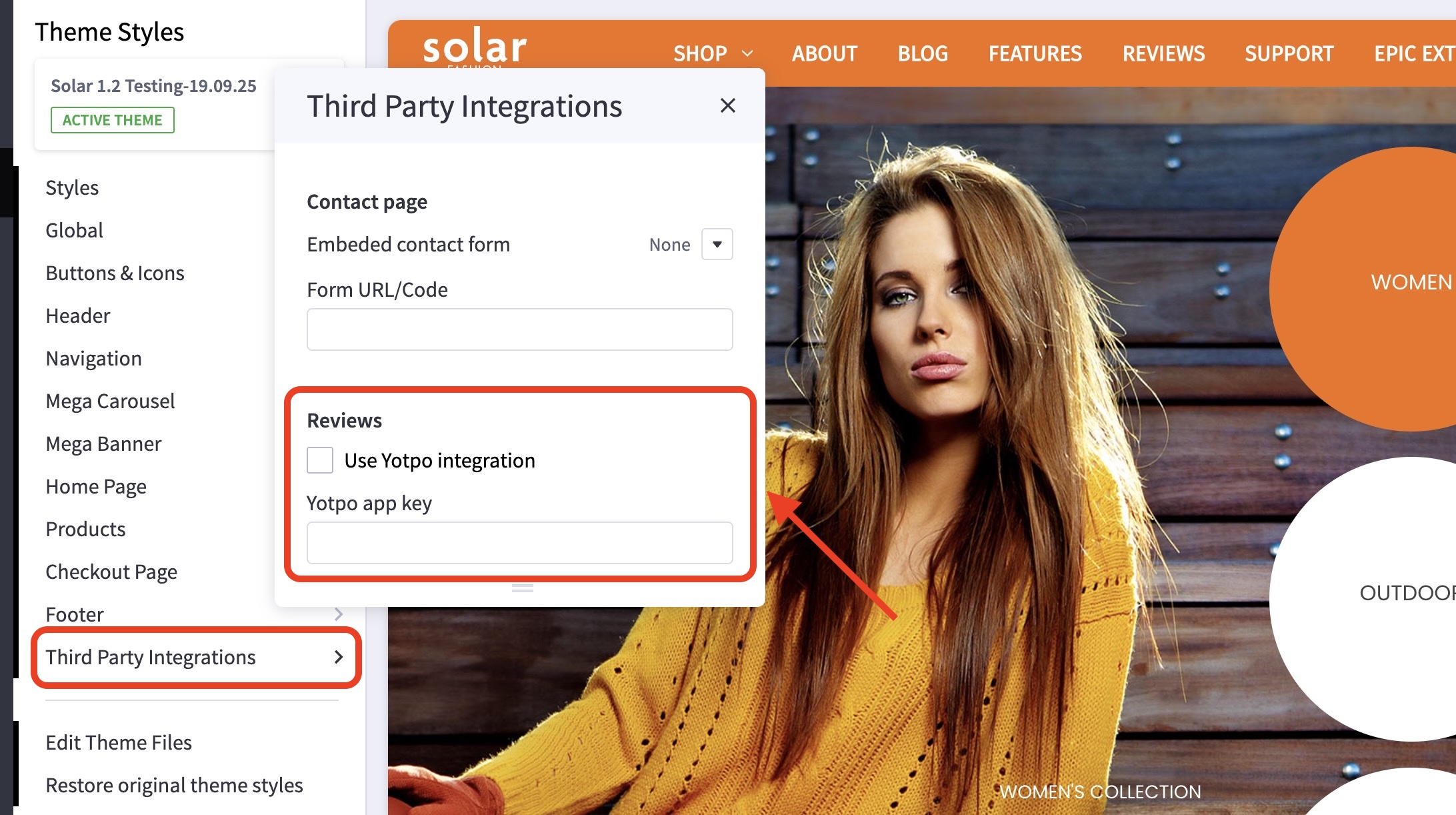Open the BLOG navigation item
Image resolution: width=1456 pixels, height=815 pixels.
click(923, 53)
